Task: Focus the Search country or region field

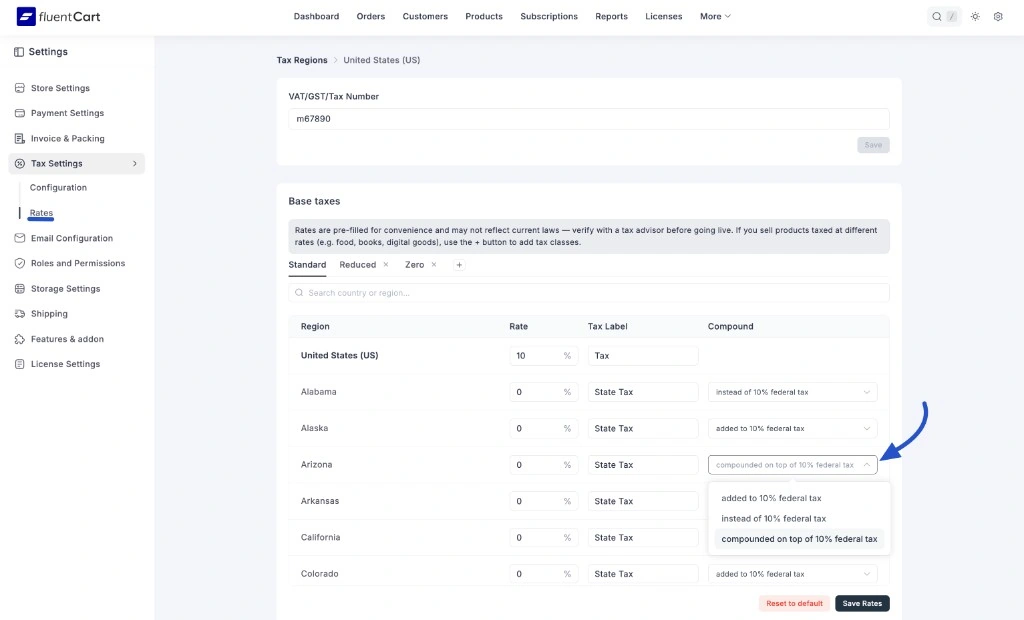Action: (x=588, y=293)
